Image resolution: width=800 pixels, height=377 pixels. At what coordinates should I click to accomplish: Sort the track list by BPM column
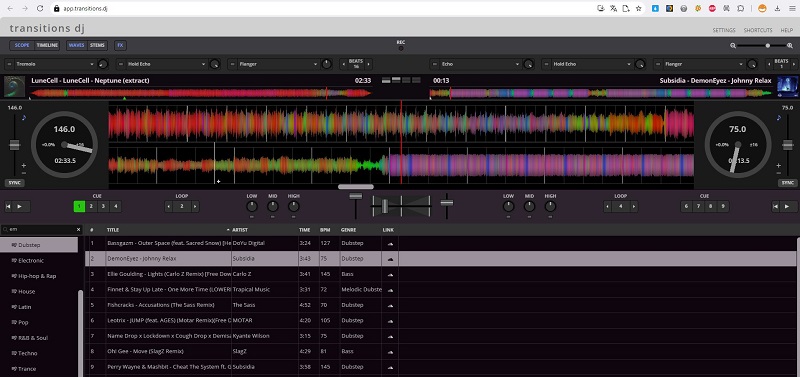click(x=325, y=230)
